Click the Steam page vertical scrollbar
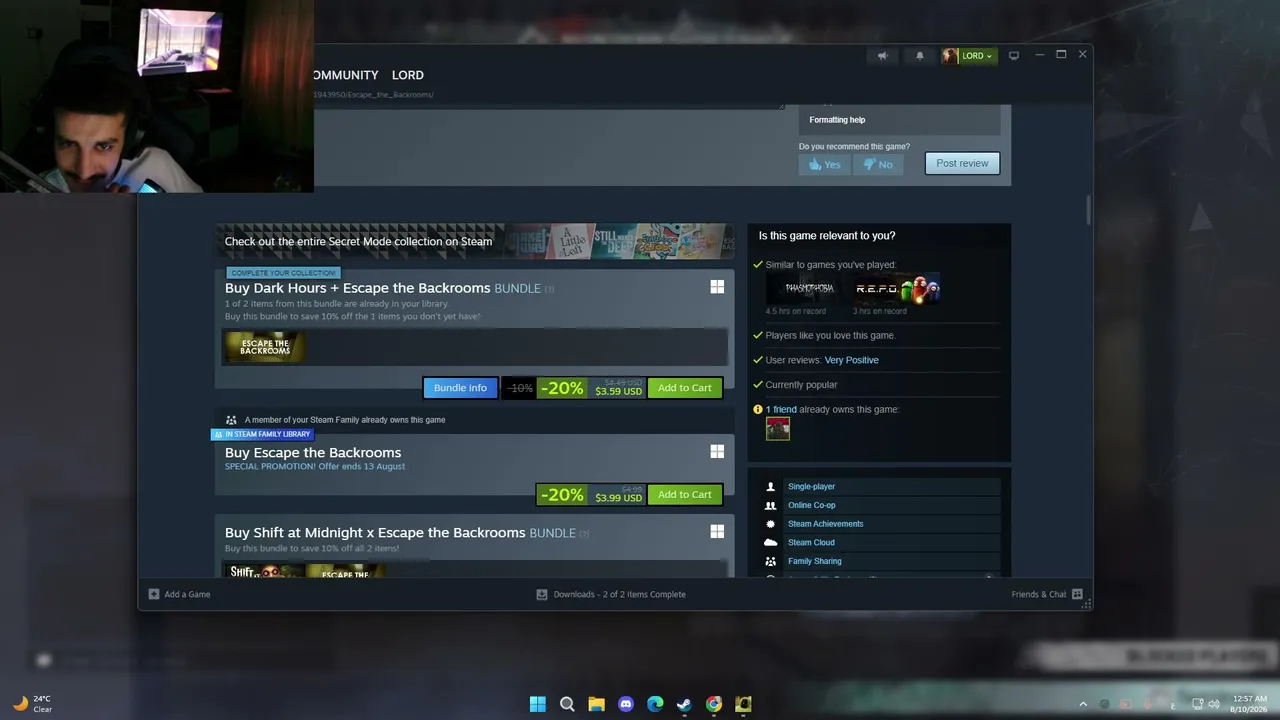1280x720 pixels. coord(1087,212)
